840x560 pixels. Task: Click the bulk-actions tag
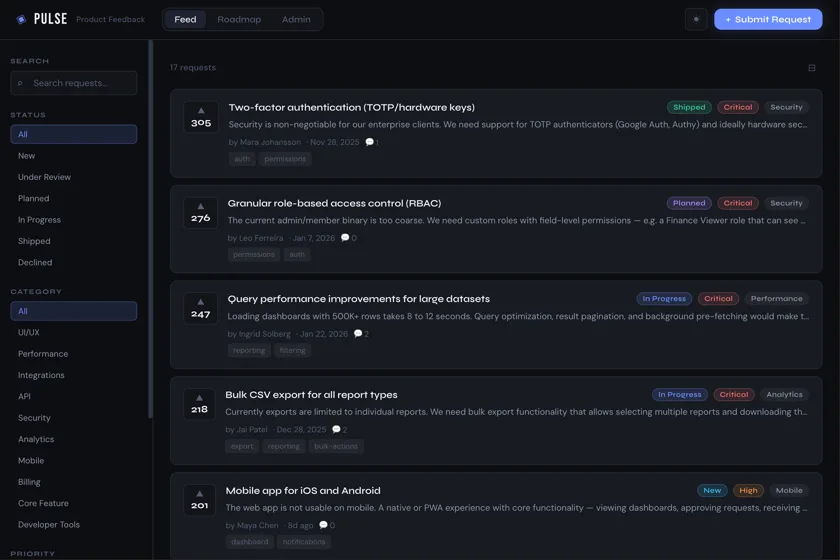336,446
